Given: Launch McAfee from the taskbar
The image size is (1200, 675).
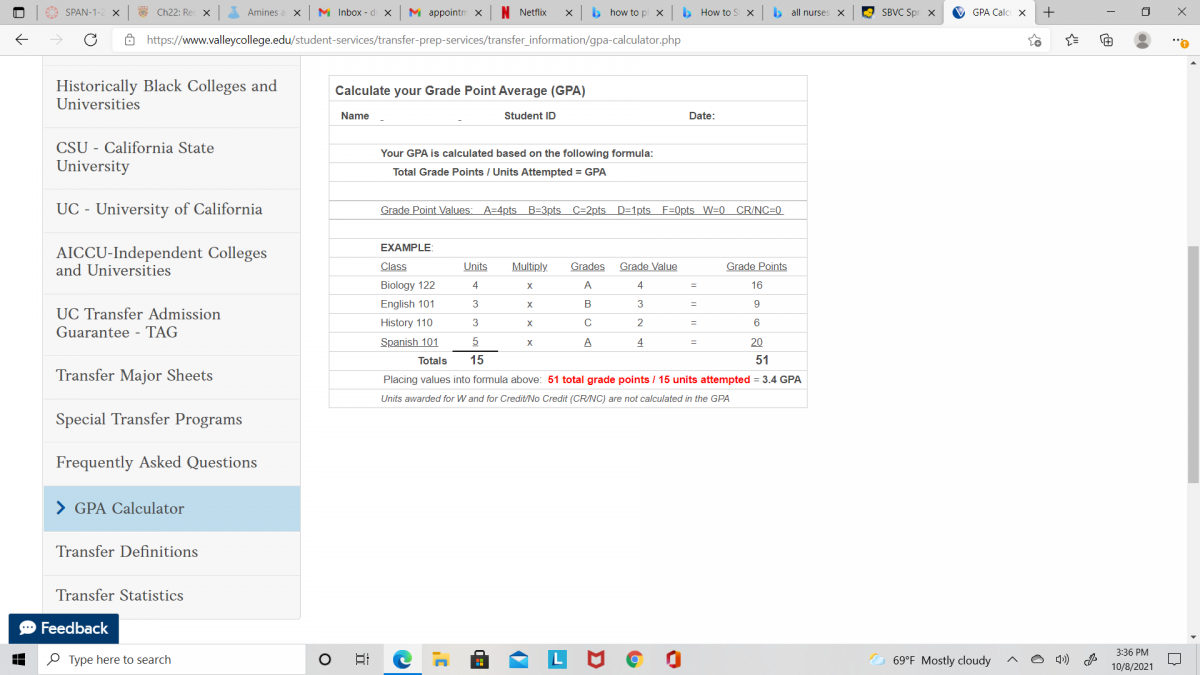Looking at the screenshot, I should pyautogui.click(x=595, y=659).
